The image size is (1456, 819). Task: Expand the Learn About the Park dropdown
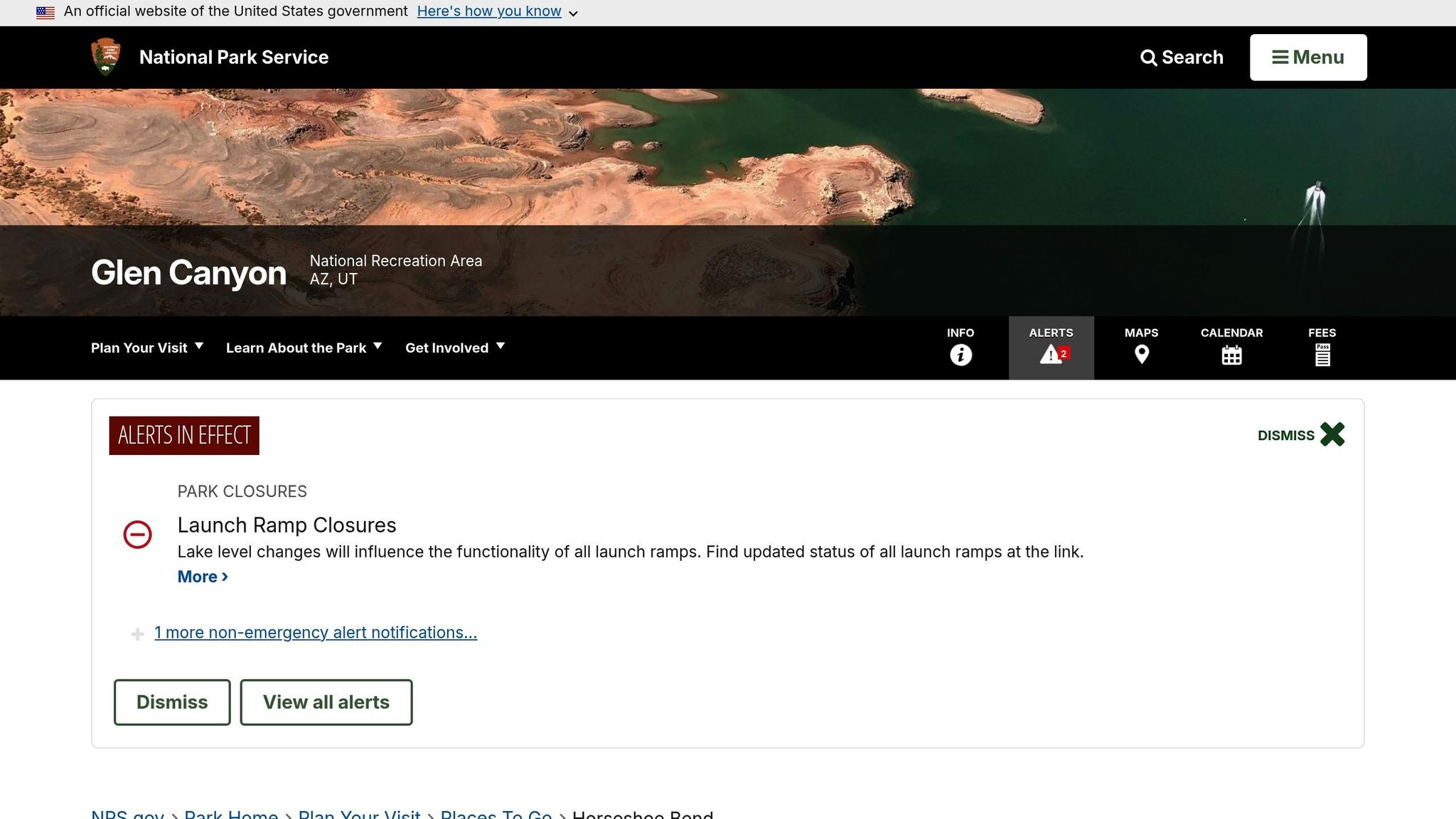[304, 348]
